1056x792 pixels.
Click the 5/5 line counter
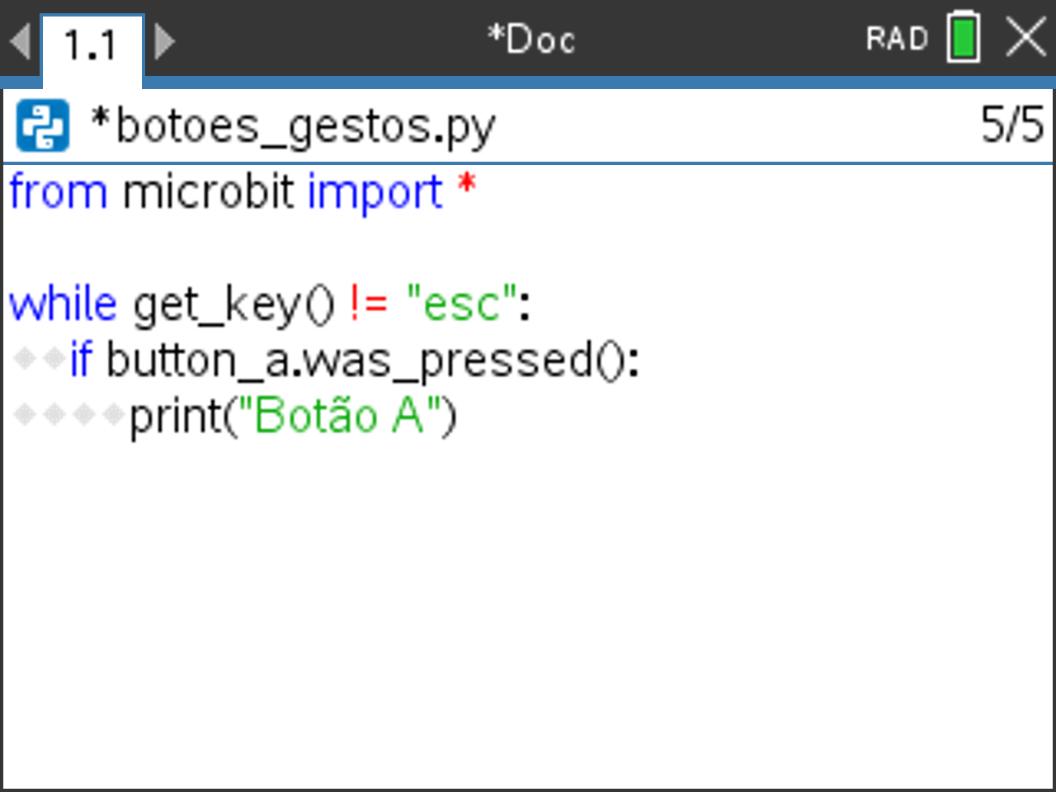[x=1012, y=125]
